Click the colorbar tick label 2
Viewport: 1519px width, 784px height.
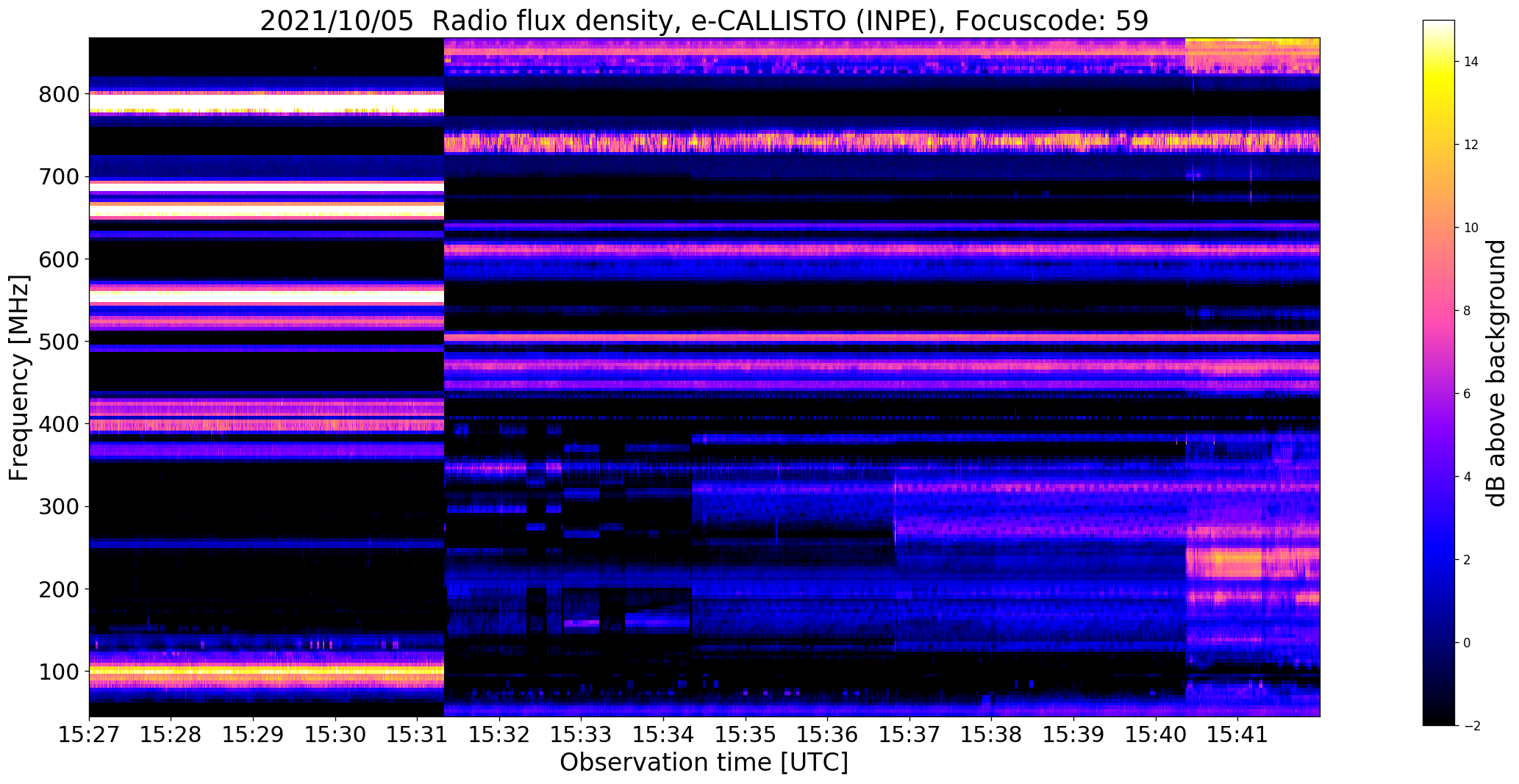tap(1467, 560)
